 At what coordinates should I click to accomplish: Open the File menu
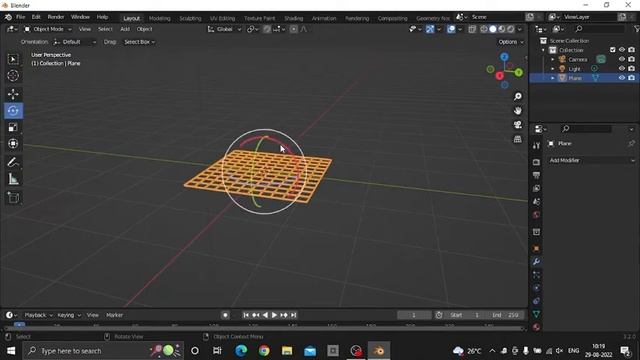click(20, 17)
